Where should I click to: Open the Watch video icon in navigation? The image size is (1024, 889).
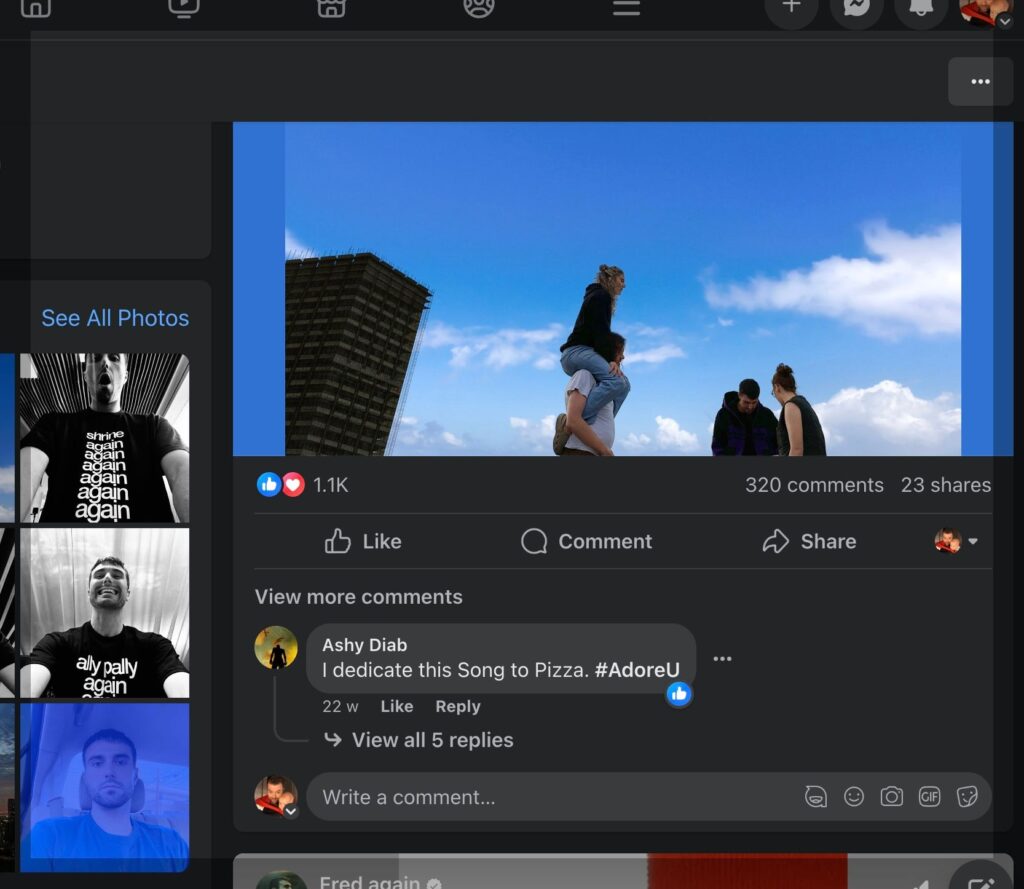(x=184, y=8)
